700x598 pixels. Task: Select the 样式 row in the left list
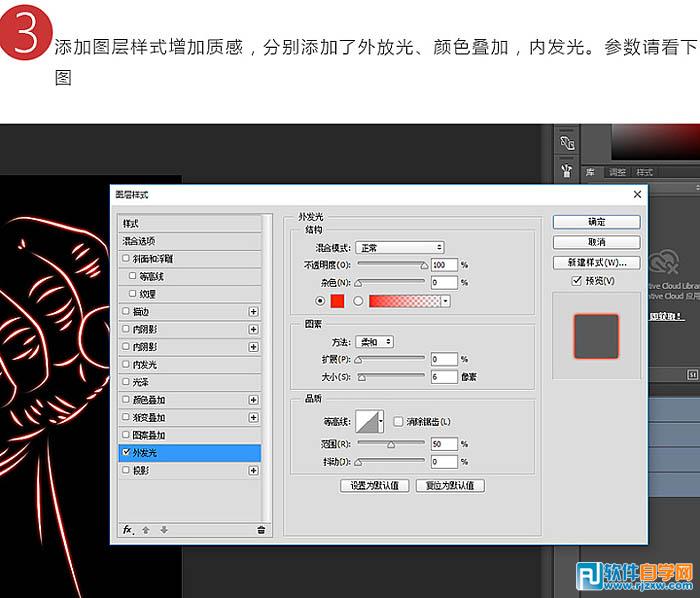pyautogui.click(x=190, y=223)
